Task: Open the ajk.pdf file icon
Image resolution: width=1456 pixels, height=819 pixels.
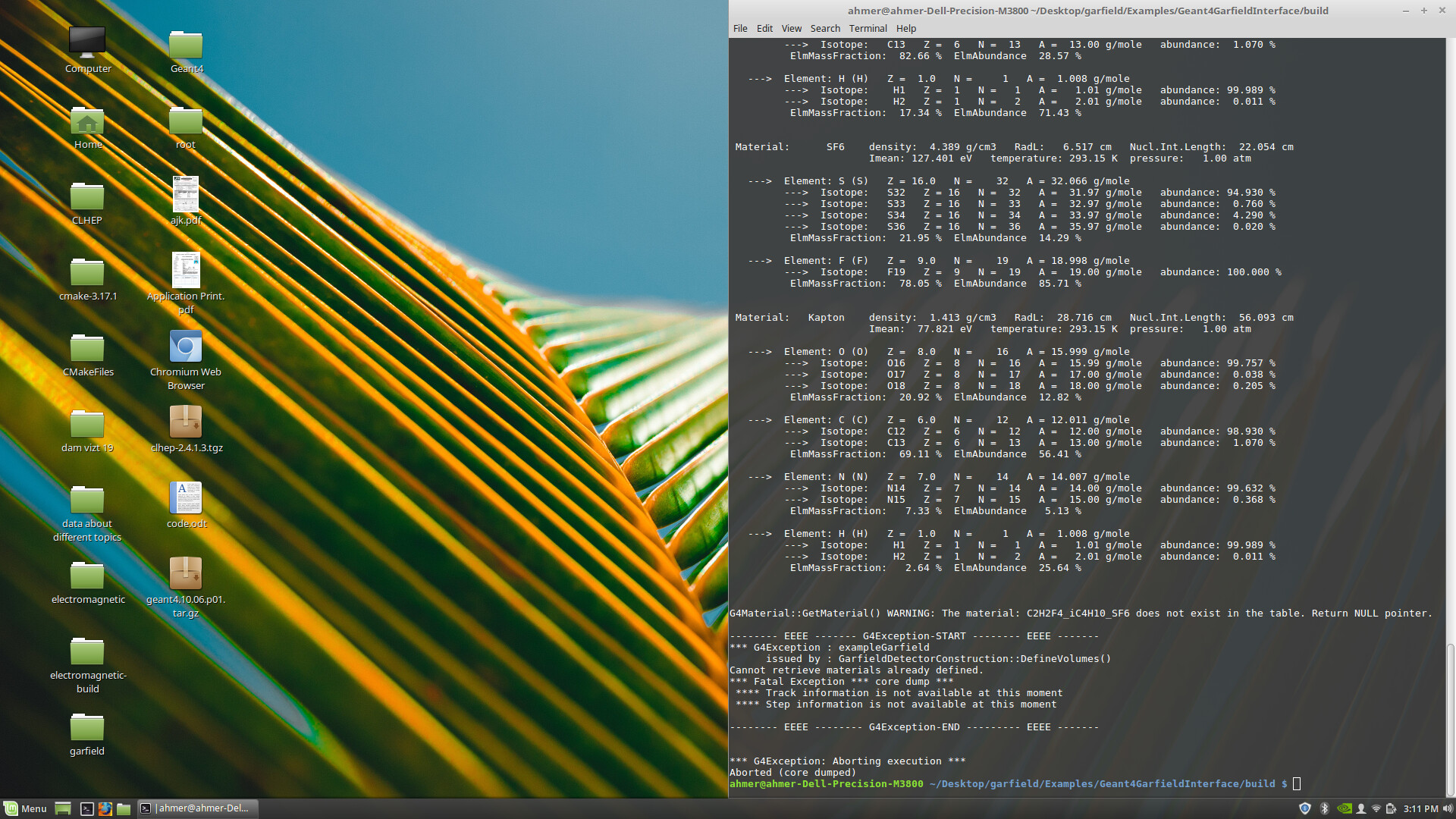Action: coord(186,202)
